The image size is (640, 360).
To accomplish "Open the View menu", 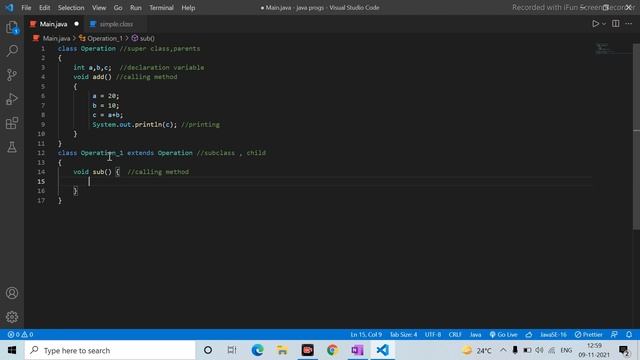I will click(99, 8).
